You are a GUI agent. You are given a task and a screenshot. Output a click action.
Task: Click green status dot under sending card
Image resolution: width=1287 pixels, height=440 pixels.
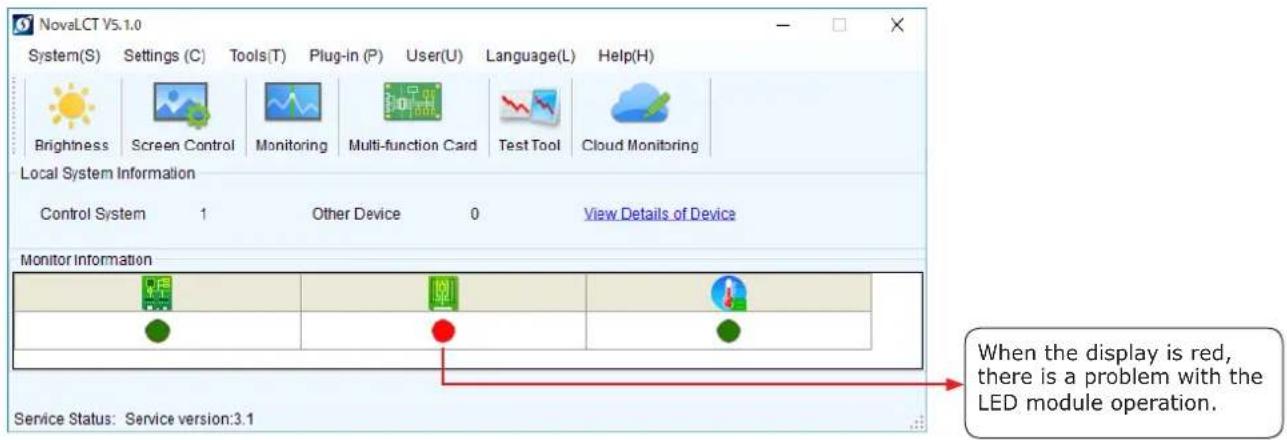pyautogui.click(x=157, y=331)
